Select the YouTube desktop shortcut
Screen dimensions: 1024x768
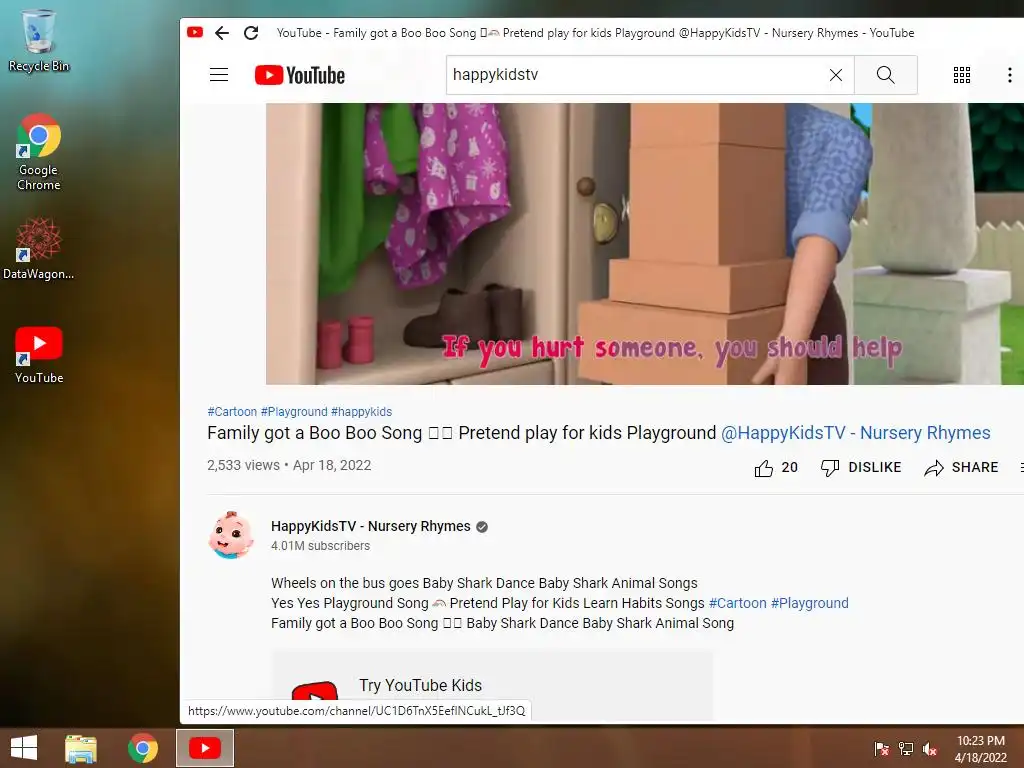39,355
